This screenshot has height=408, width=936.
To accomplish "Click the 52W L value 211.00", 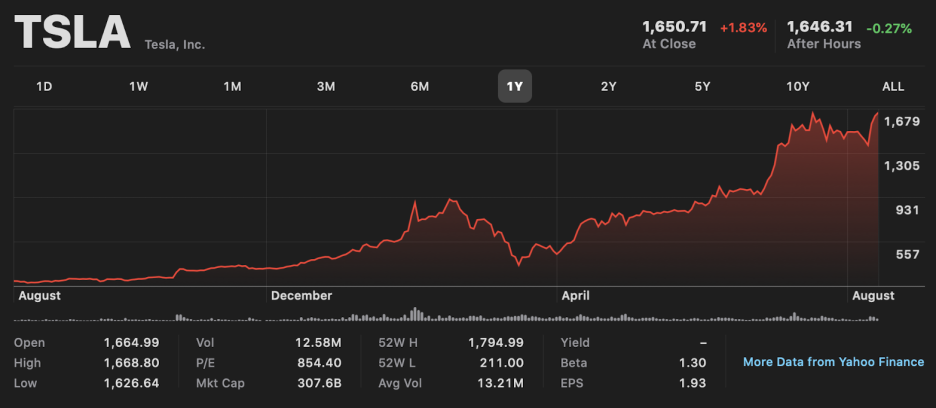I will click(x=501, y=363).
